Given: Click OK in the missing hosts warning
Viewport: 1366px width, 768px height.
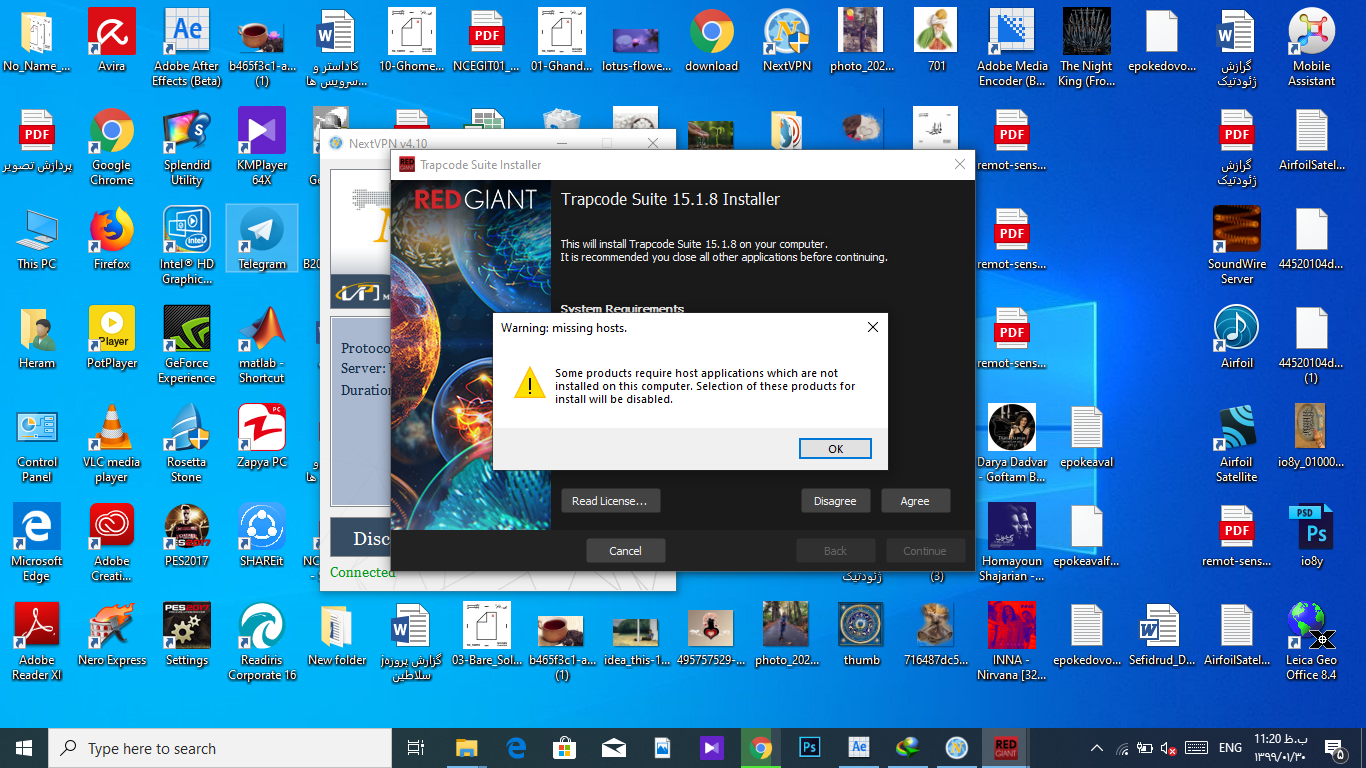Looking at the screenshot, I should point(835,449).
